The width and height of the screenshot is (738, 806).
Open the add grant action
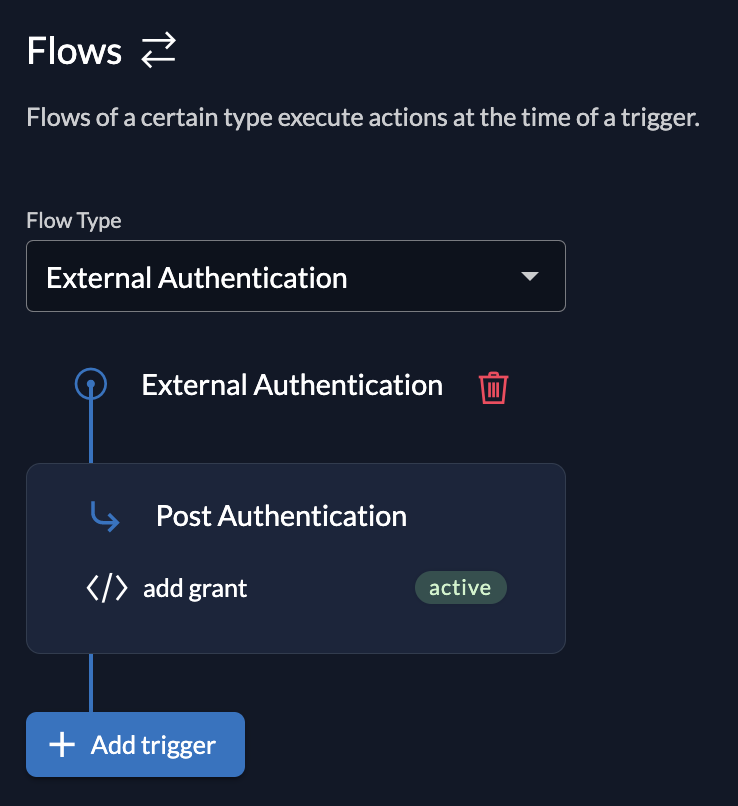coord(195,589)
